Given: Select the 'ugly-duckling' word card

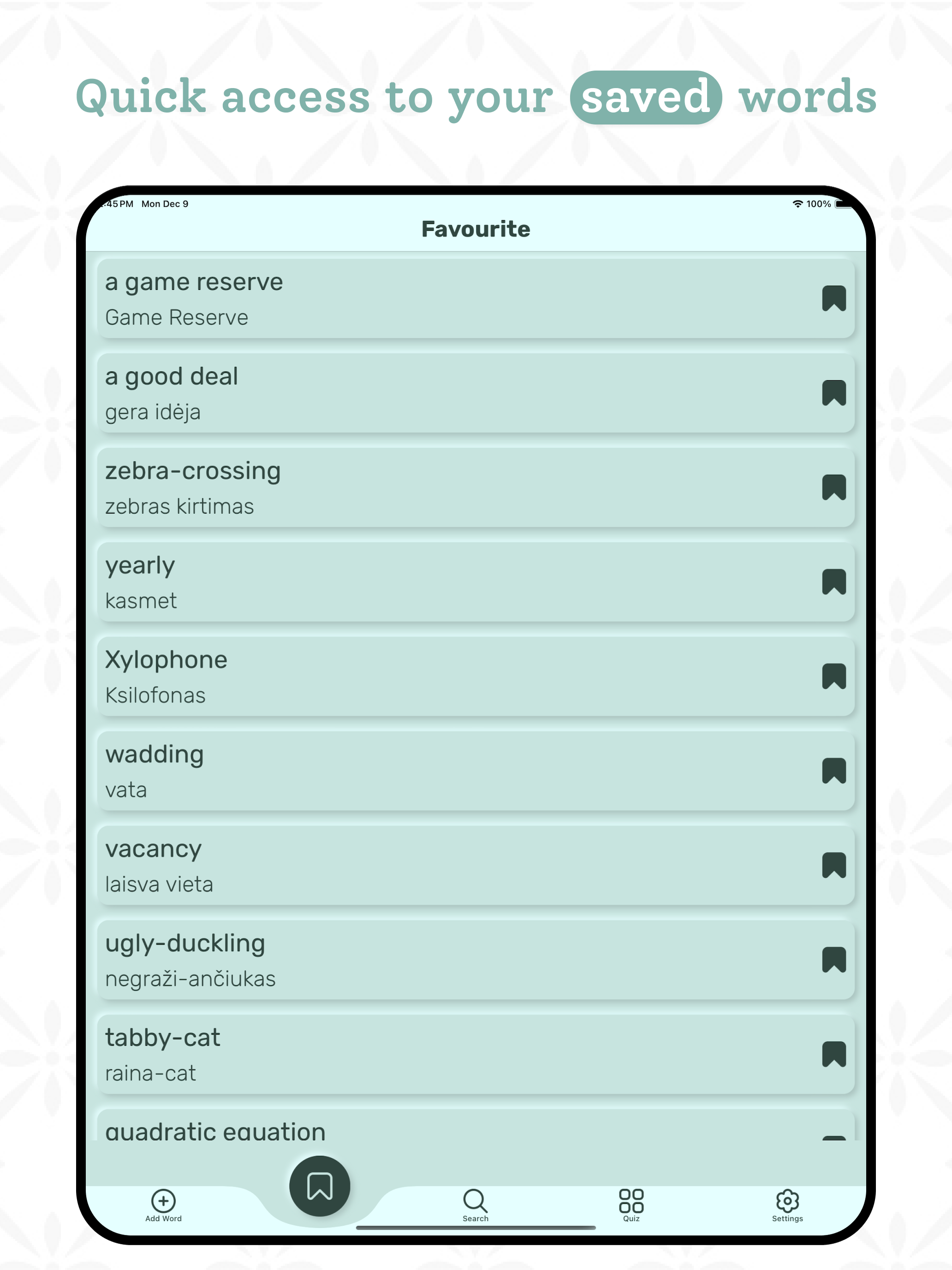Looking at the screenshot, I should [x=476, y=960].
